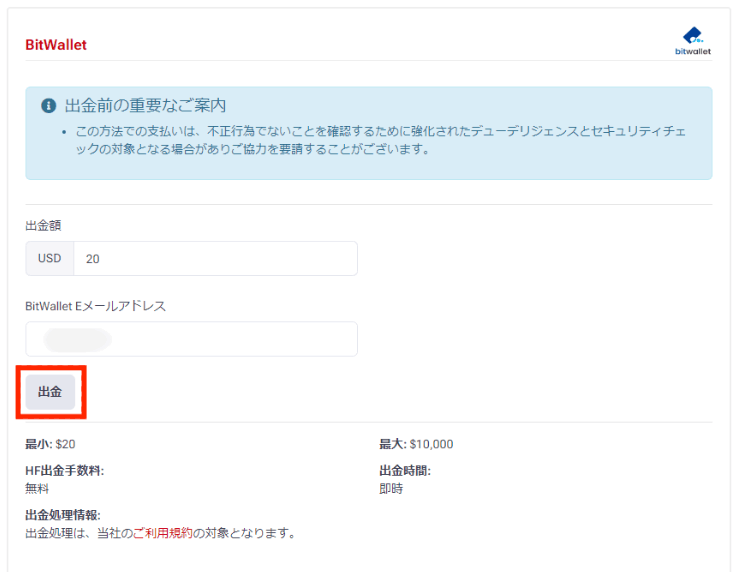Click the blue info circle icon
This screenshot has height=572, width=739.
48,106
